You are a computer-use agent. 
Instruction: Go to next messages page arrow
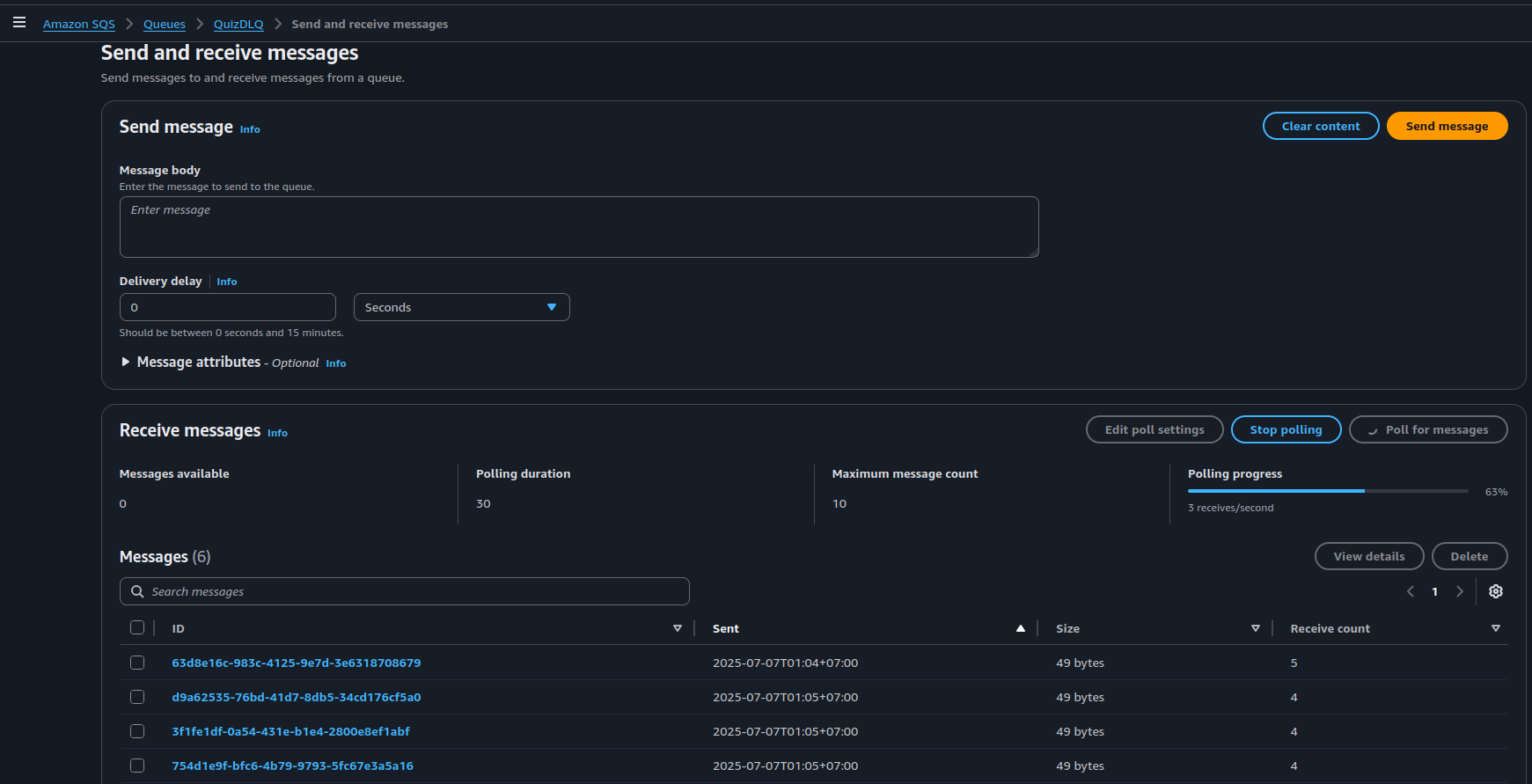1460,591
